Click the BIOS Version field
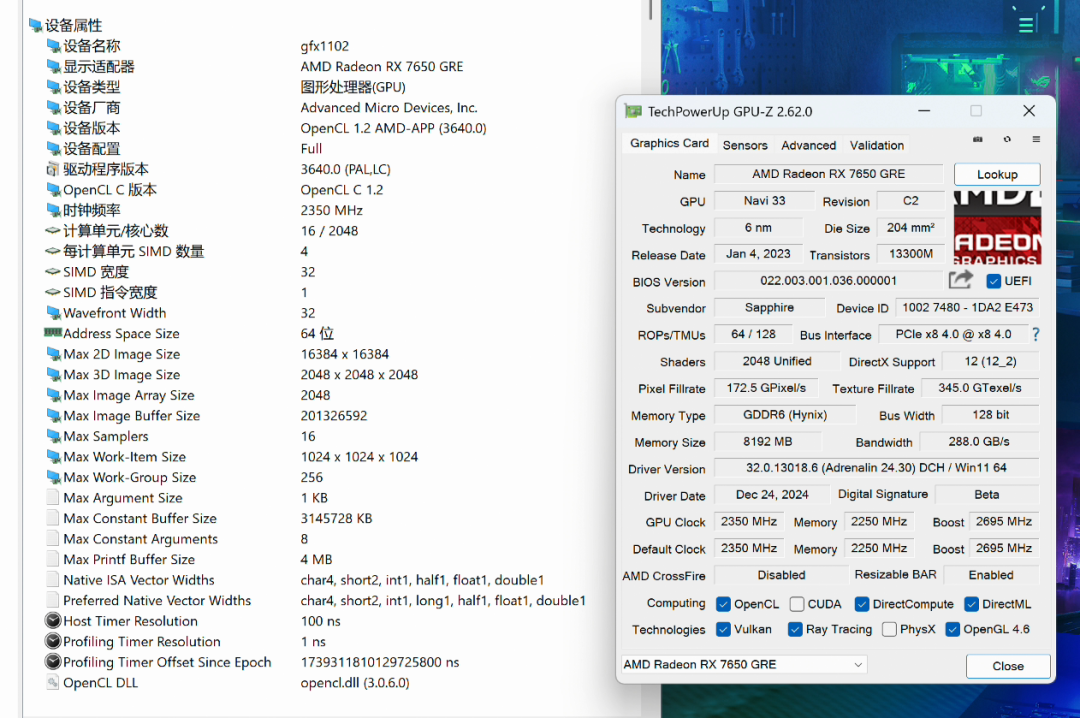This screenshot has width=1080, height=718. tap(829, 280)
